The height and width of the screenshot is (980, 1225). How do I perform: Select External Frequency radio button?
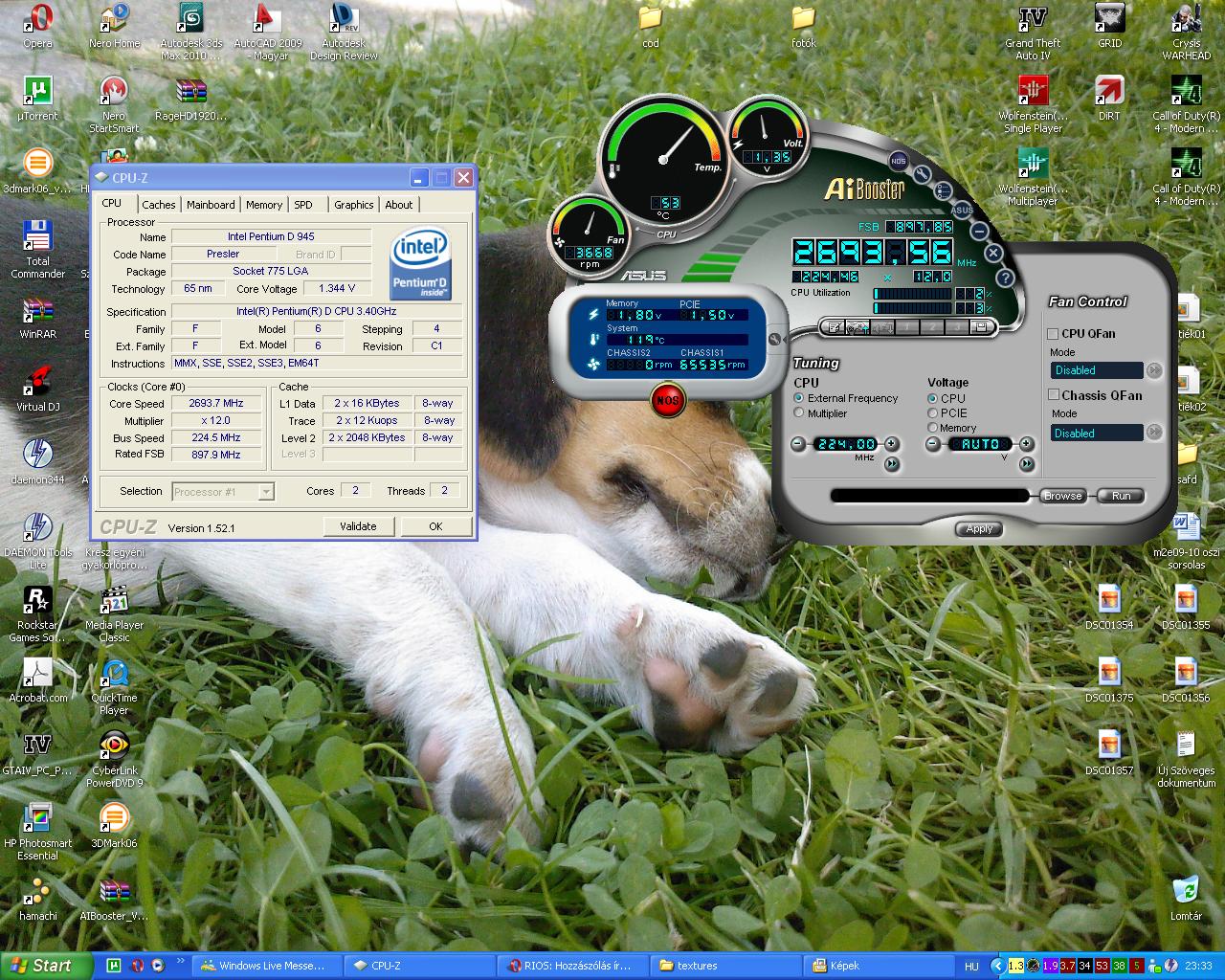(x=798, y=398)
